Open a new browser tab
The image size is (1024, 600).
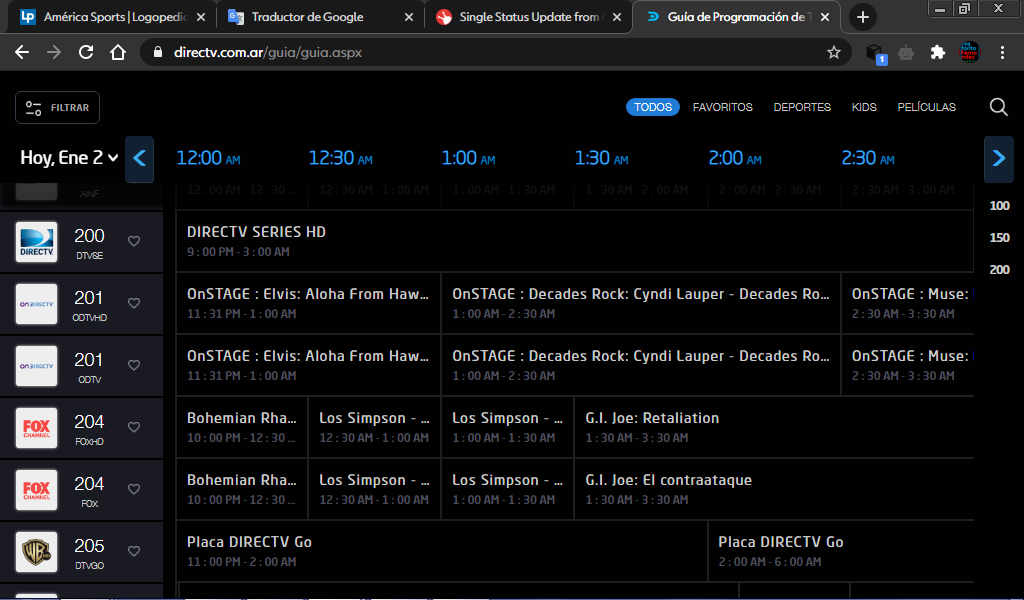[863, 17]
